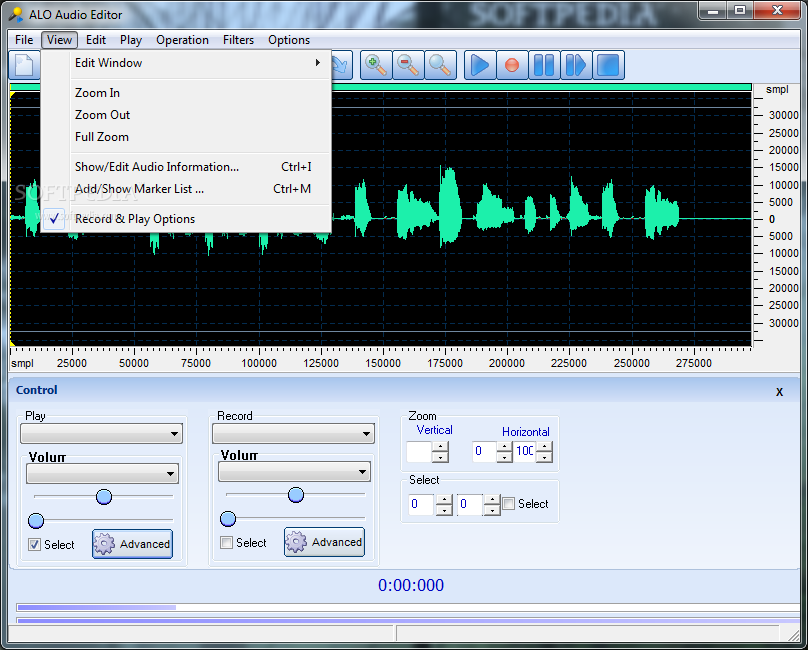Decrease the Select end value
The width and height of the screenshot is (808, 650).
coord(492,510)
